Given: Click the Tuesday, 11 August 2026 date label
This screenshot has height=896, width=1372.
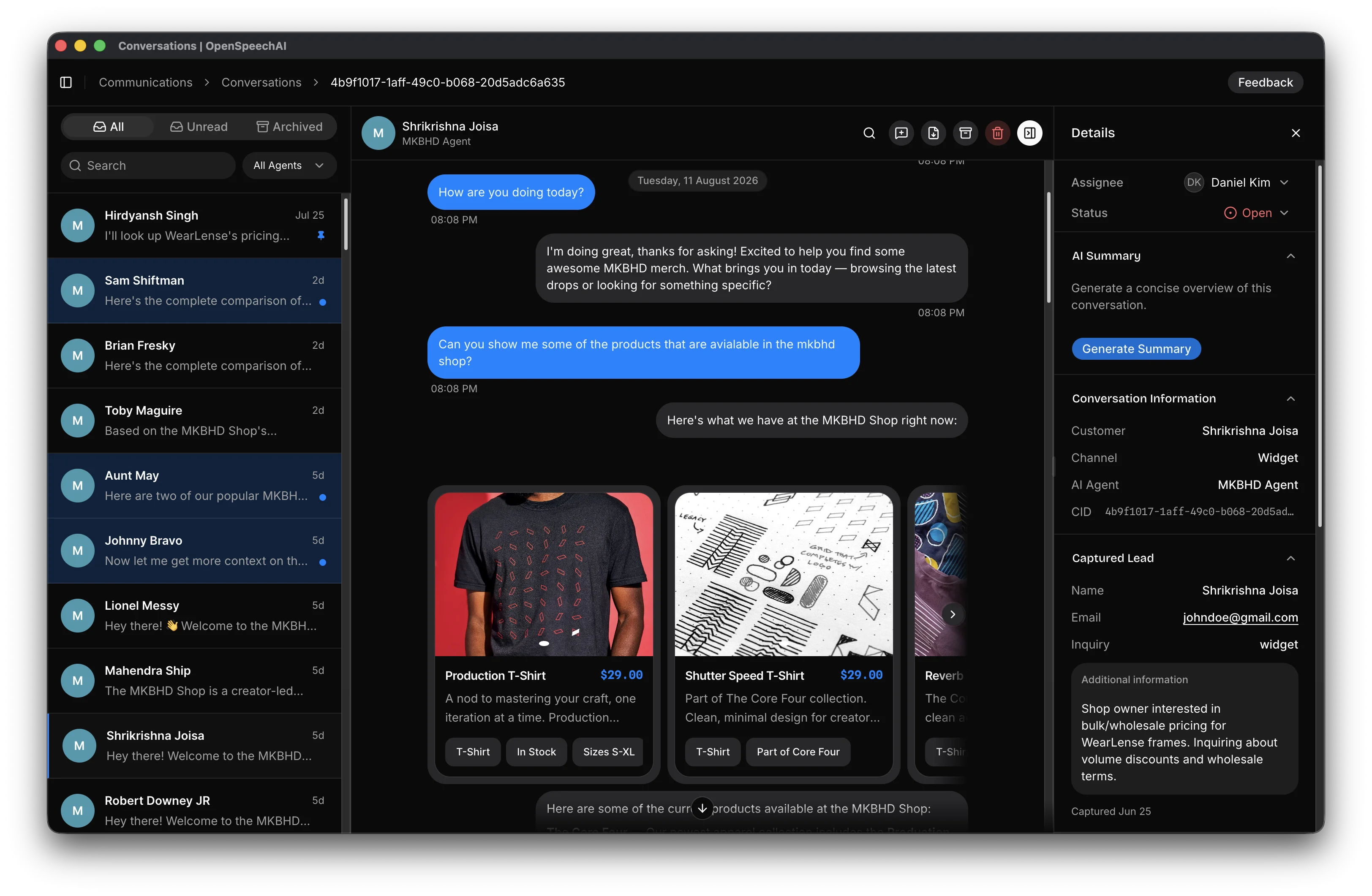Looking at the screenshot, I should click(697, 180).
